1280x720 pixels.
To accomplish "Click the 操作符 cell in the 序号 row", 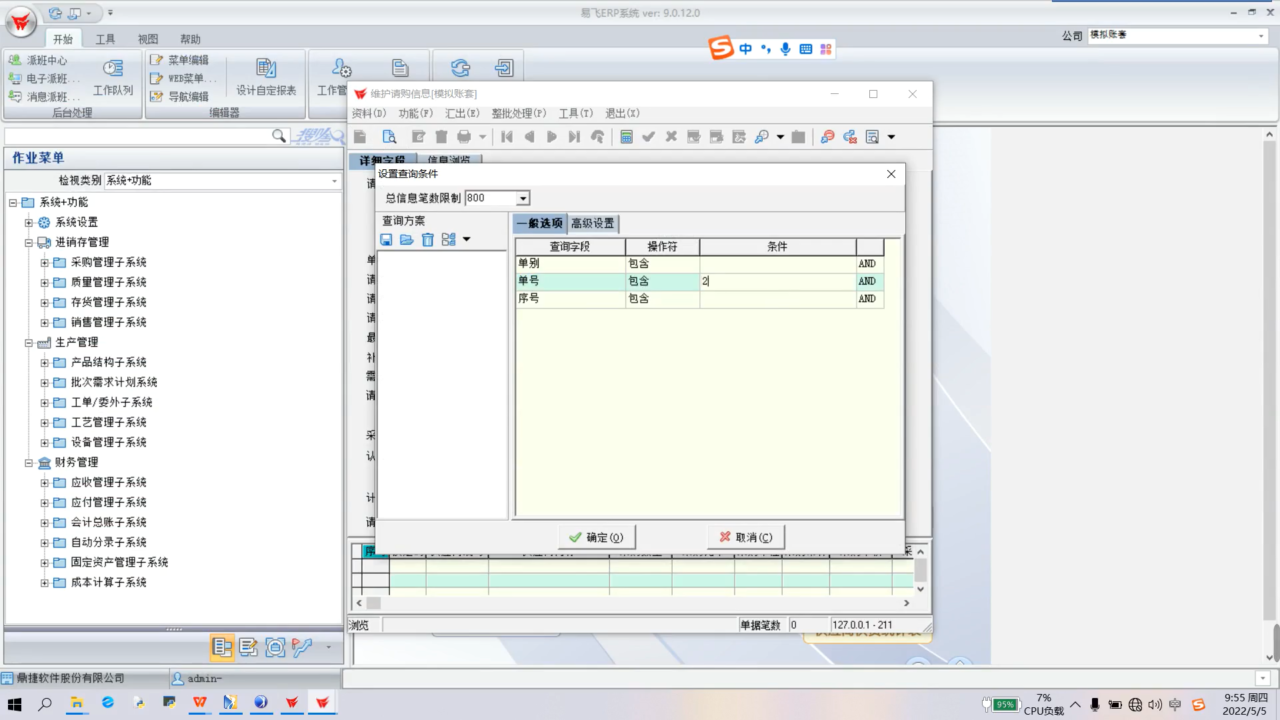I will tap(662, 299).
